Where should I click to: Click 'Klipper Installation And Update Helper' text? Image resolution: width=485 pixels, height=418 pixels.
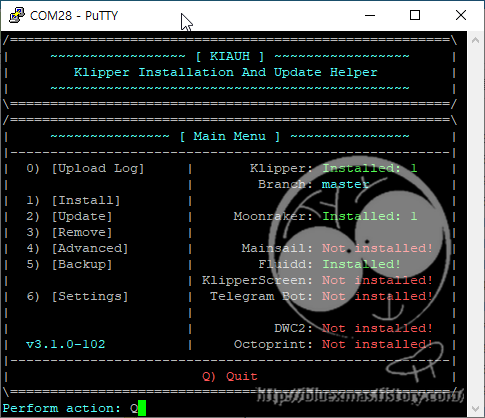(226, 72)
